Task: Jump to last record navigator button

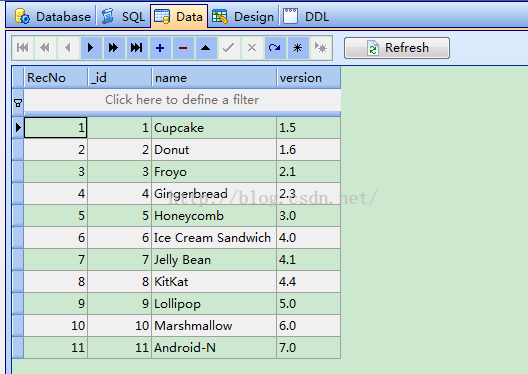Action: tap(137, 48)
